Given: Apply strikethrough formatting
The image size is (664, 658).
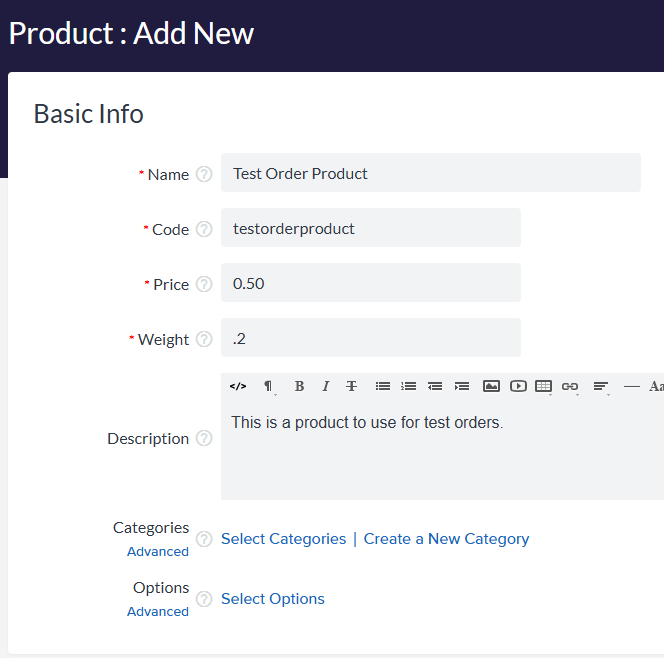Looking at the screenshot, I should point(351,386).
